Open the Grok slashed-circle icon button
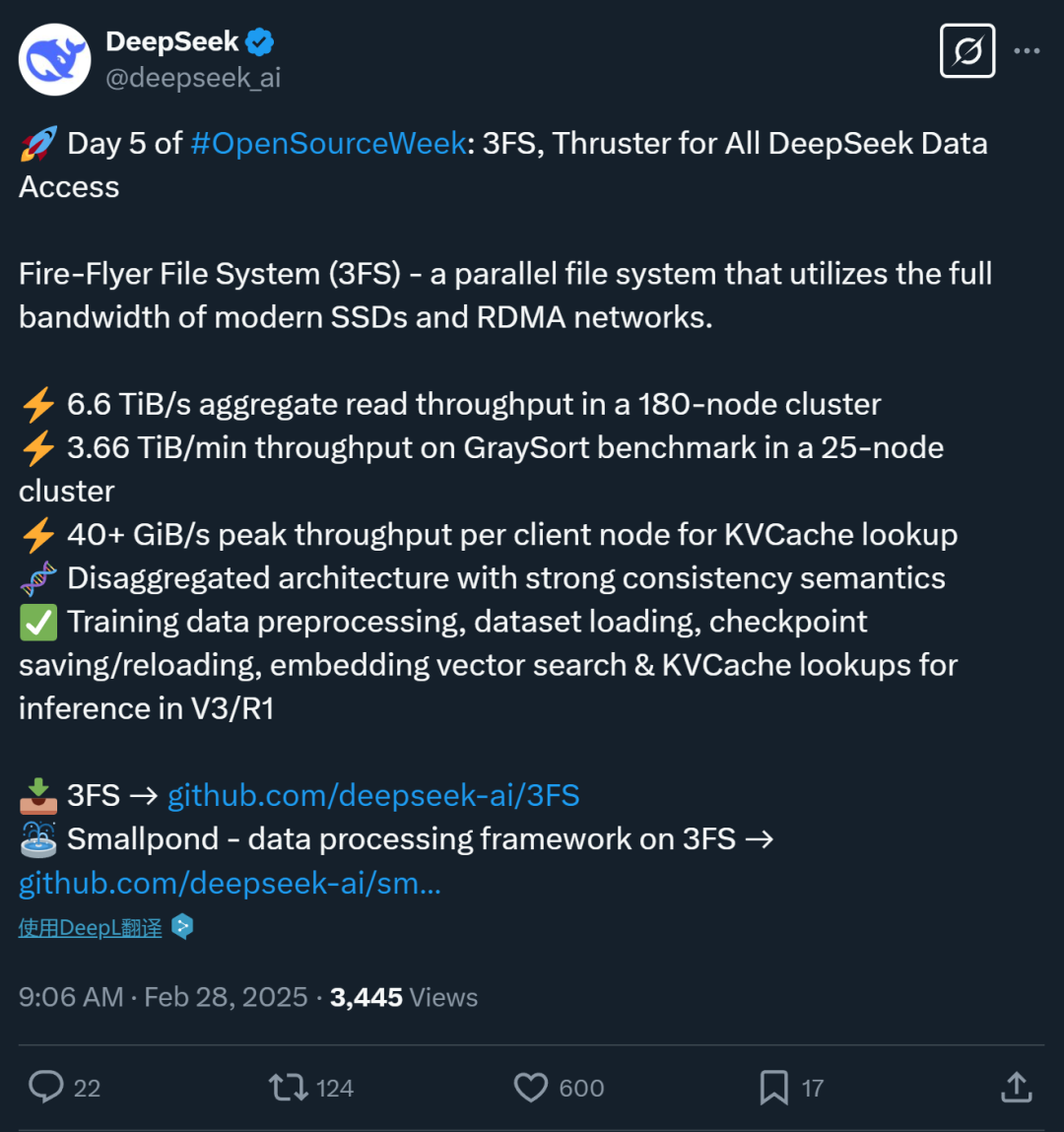1064x1132 pixels. pyautogui.click(x=967, y=50)
